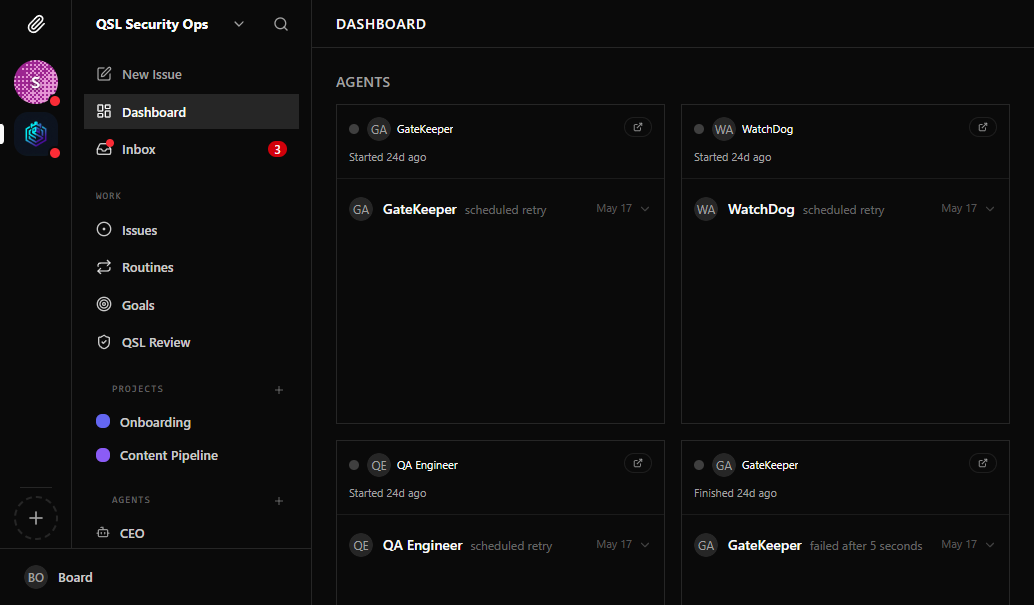Expand QSL Security Ops workspace dropdown
This screenshot has width=1034, height=605.
point(239,24)
